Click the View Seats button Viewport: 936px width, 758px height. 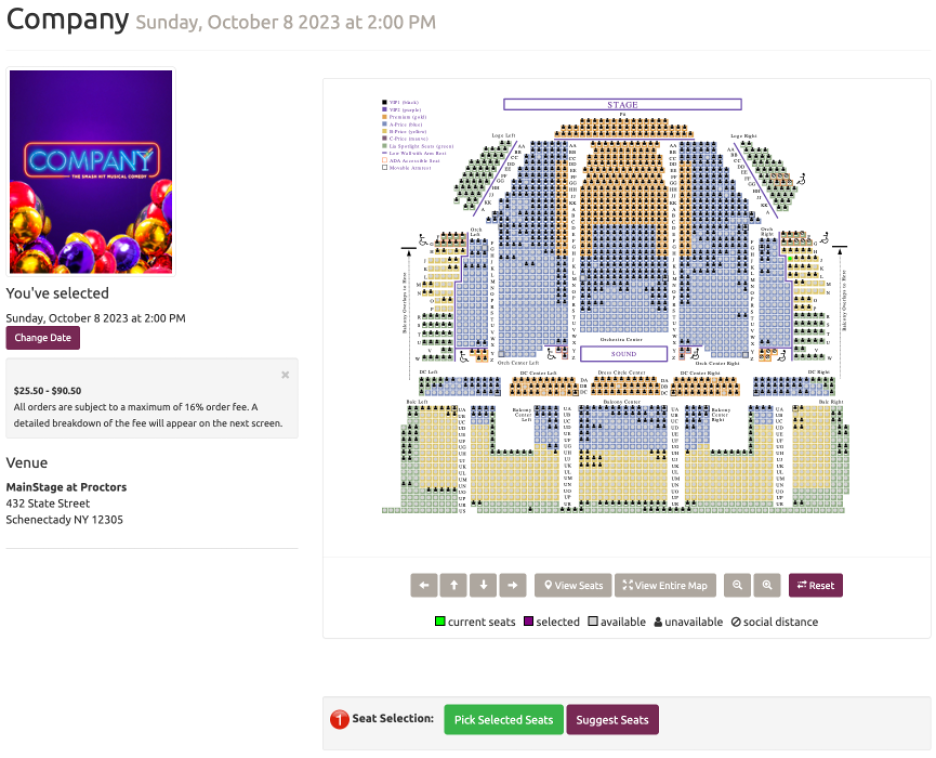point(573,585)
